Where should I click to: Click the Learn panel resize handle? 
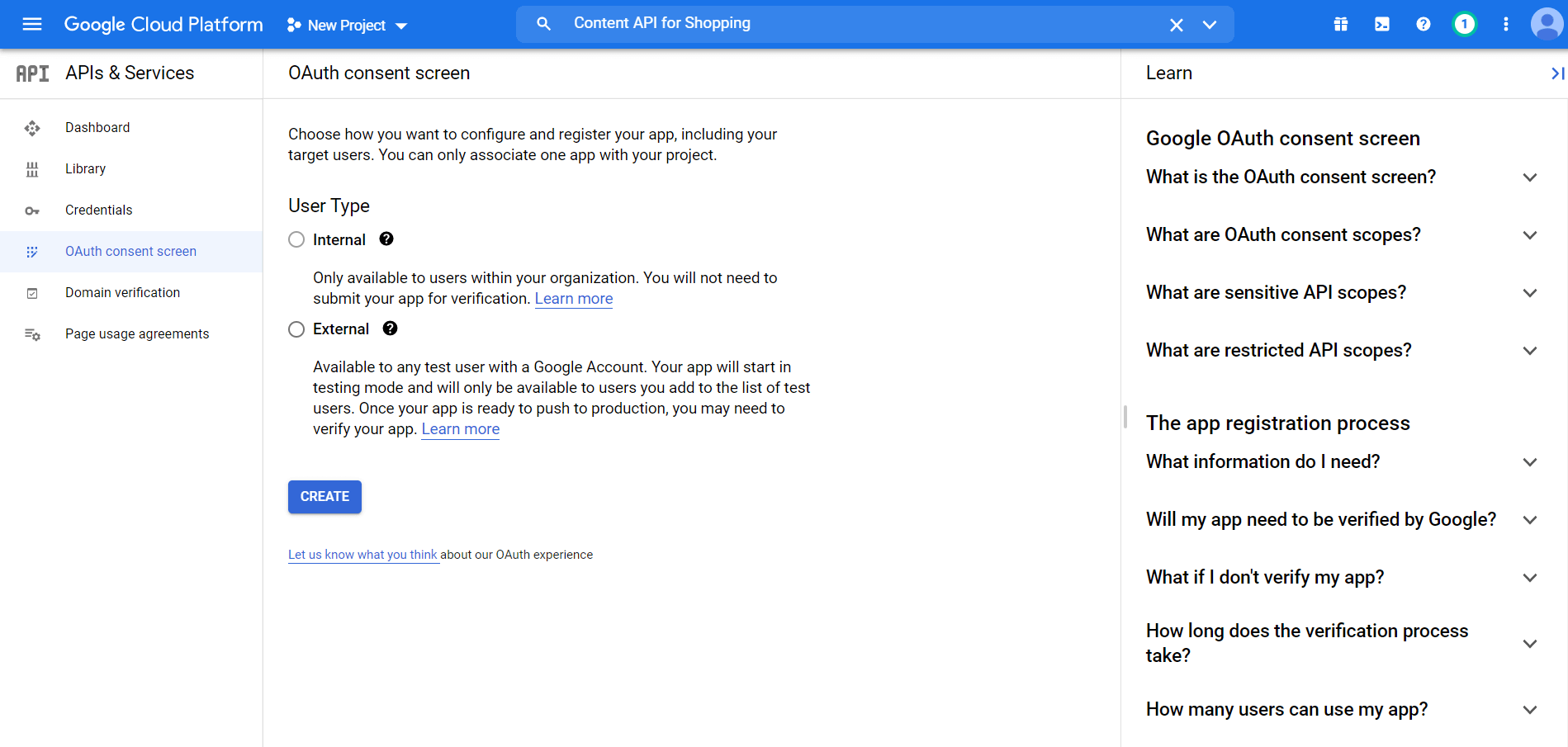click(x=1125, y=417)
